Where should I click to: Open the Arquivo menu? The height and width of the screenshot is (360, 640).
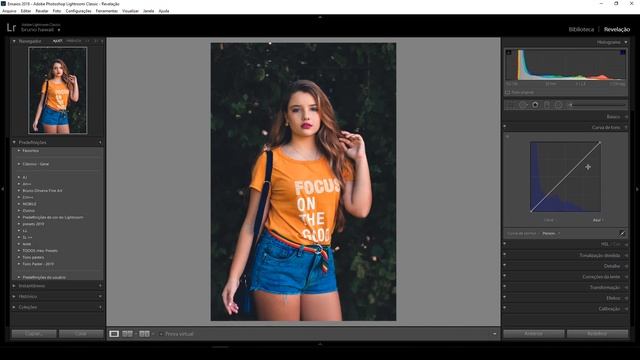pyautogui.click(x=9, y=11)
